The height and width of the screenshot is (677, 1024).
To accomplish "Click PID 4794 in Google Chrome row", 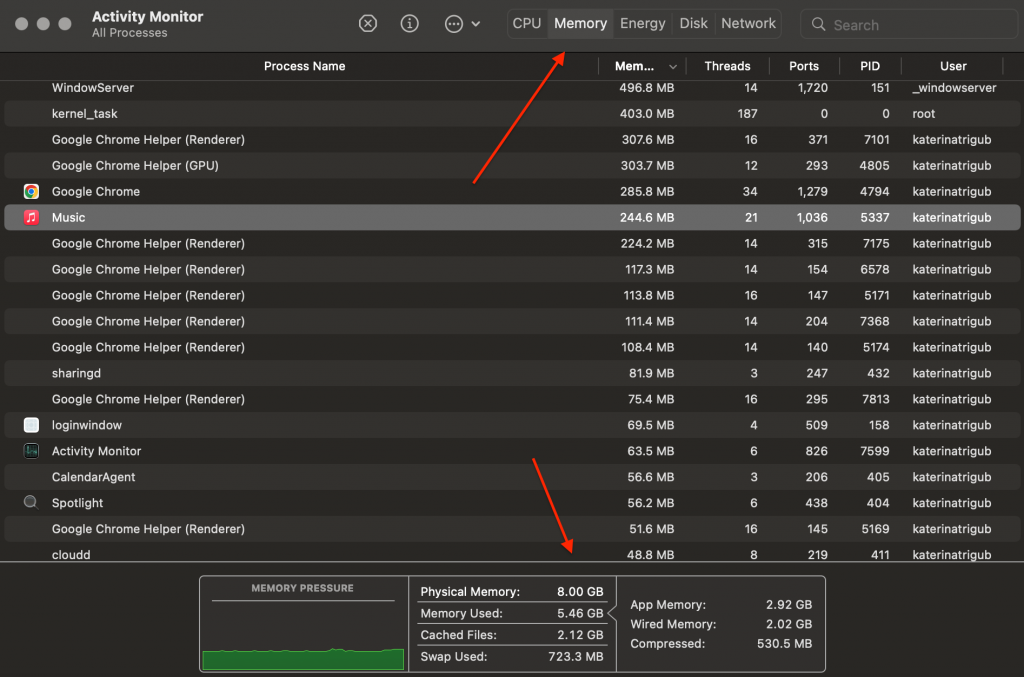I will point(874,191).
